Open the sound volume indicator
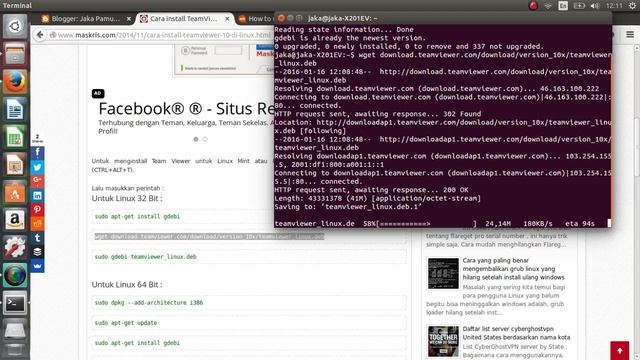This screenshot has height=360, width=640. tap(595, 6)
